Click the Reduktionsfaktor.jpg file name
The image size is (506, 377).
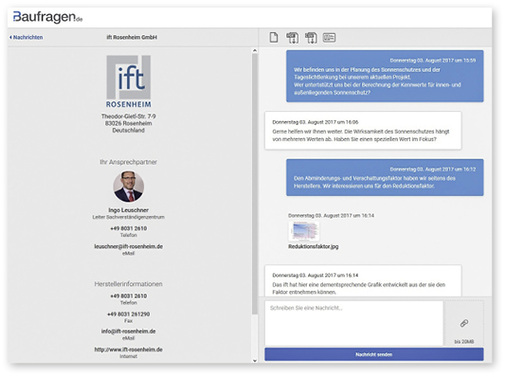[313, 246]
